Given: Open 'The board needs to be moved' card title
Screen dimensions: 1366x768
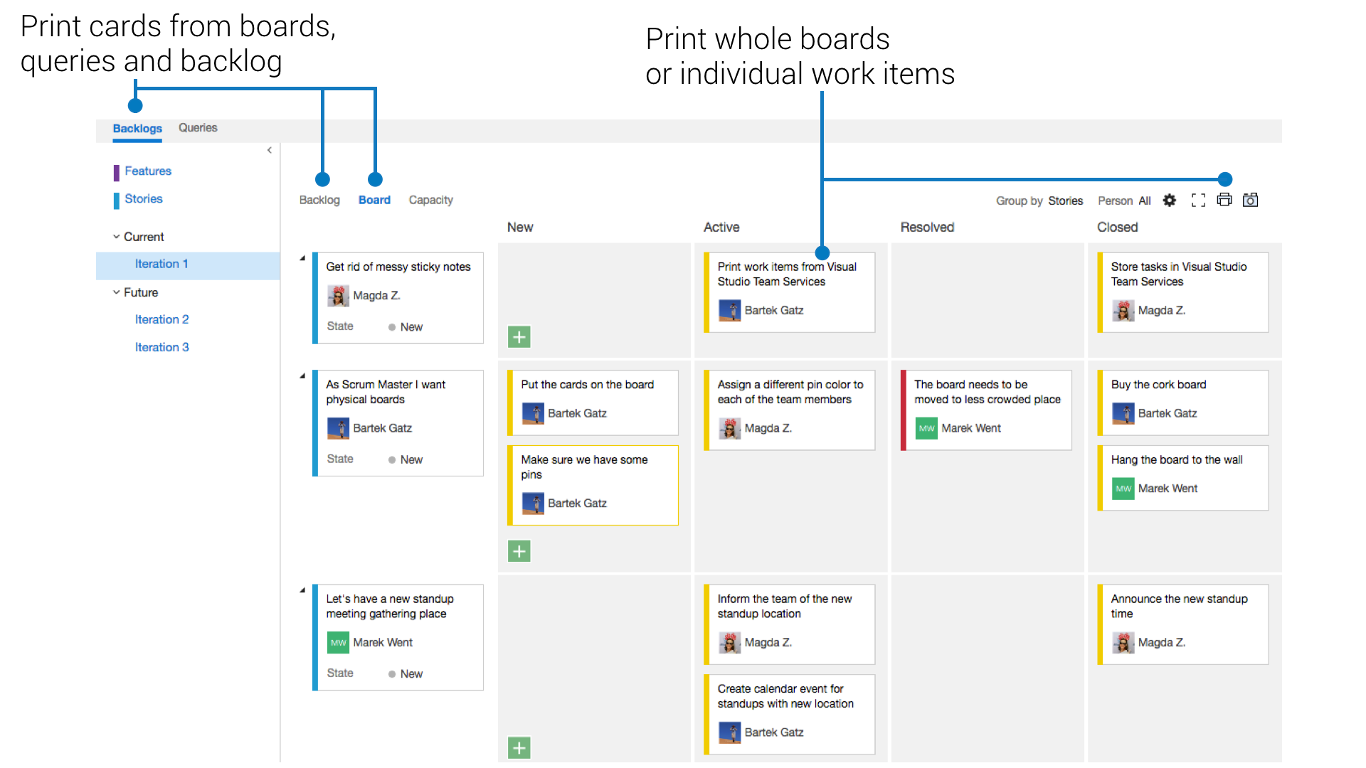Looking at the screenshot, I should pyautogui.click(x=987, y=392).
